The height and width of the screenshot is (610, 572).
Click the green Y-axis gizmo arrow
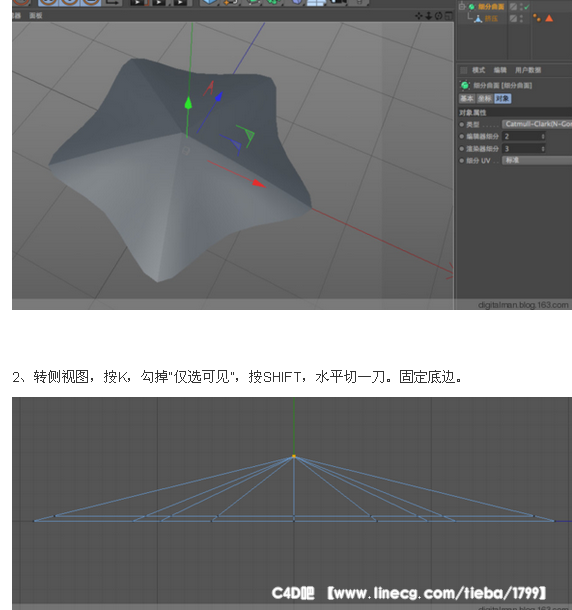point(188,103)
